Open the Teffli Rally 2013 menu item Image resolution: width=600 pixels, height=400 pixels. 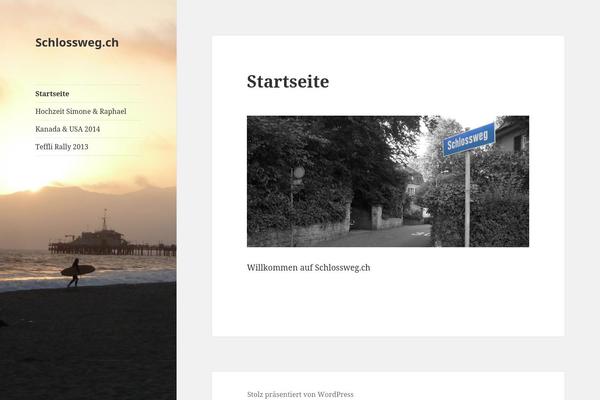pos(62,147)
